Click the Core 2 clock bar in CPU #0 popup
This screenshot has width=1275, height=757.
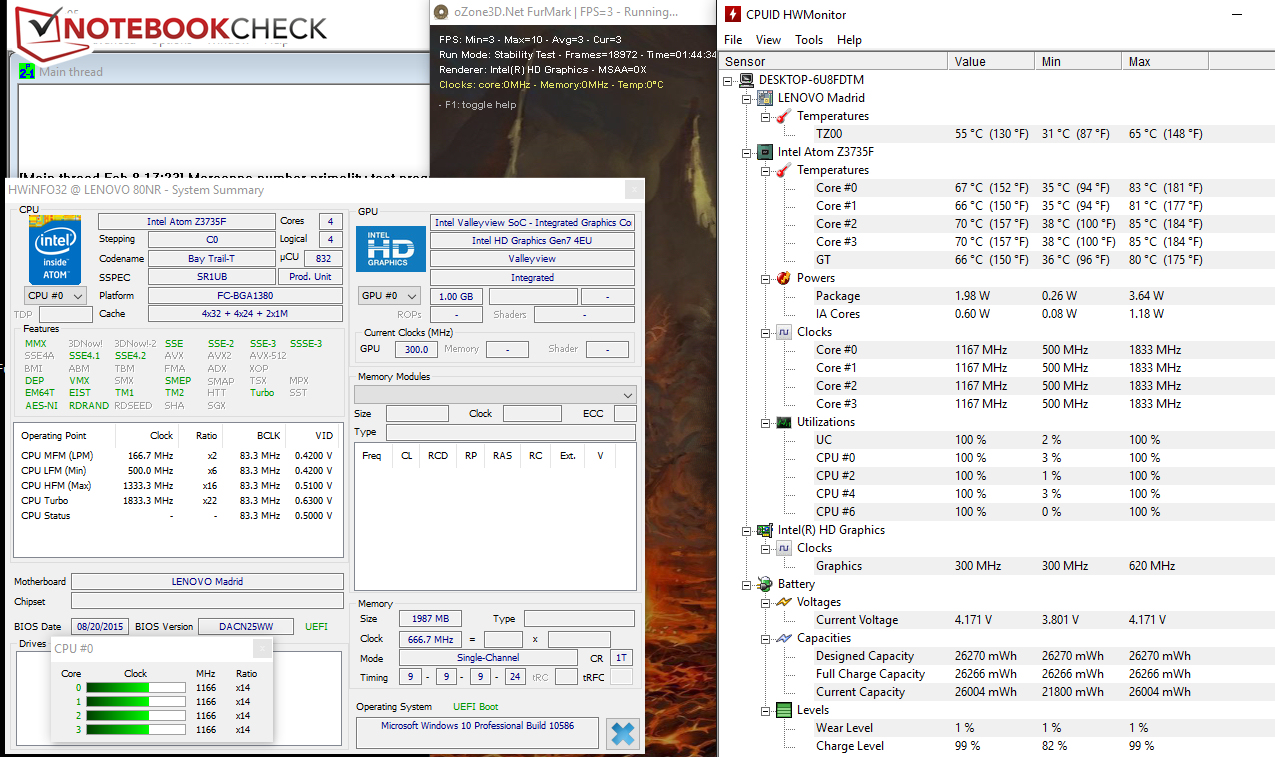pos(136,716)
